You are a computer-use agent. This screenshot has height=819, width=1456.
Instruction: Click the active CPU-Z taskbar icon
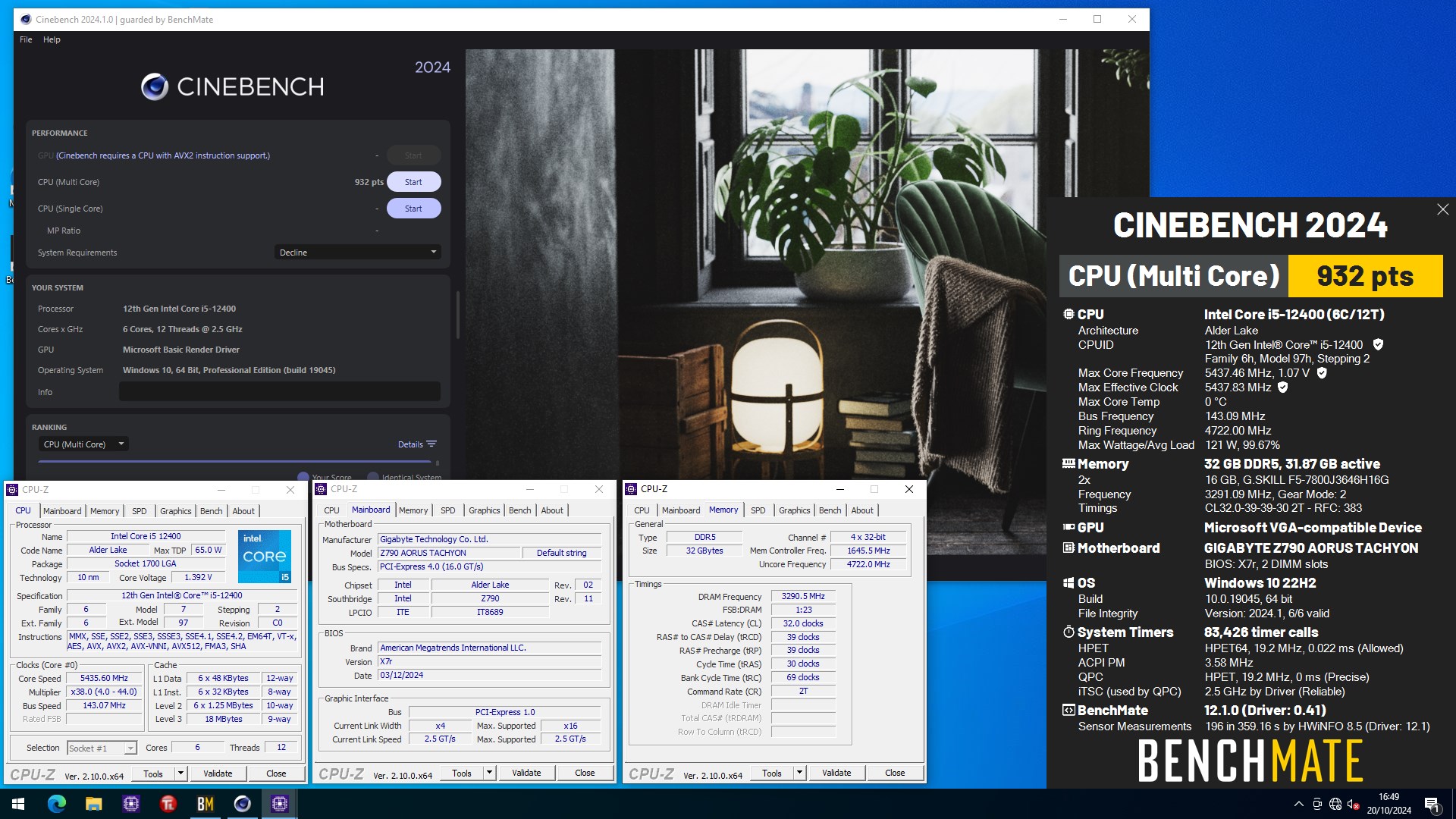tap(280, 804)
